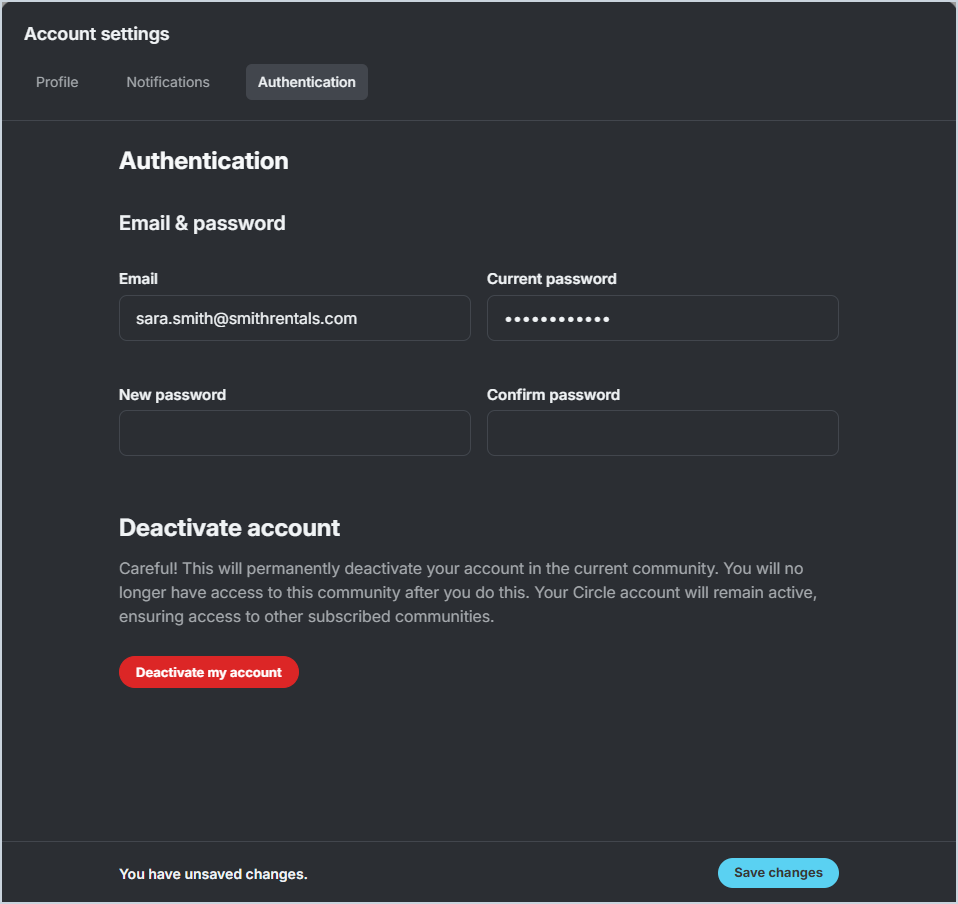
Task: Focus the empty New password field
Action: (294, 433)
